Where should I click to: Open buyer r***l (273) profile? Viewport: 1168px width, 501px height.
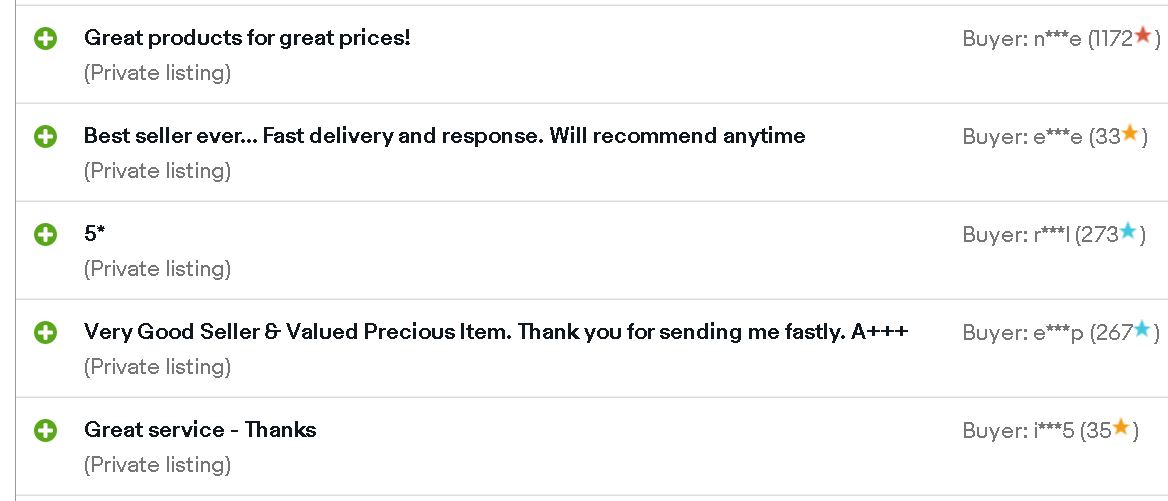coord(1054,235)
